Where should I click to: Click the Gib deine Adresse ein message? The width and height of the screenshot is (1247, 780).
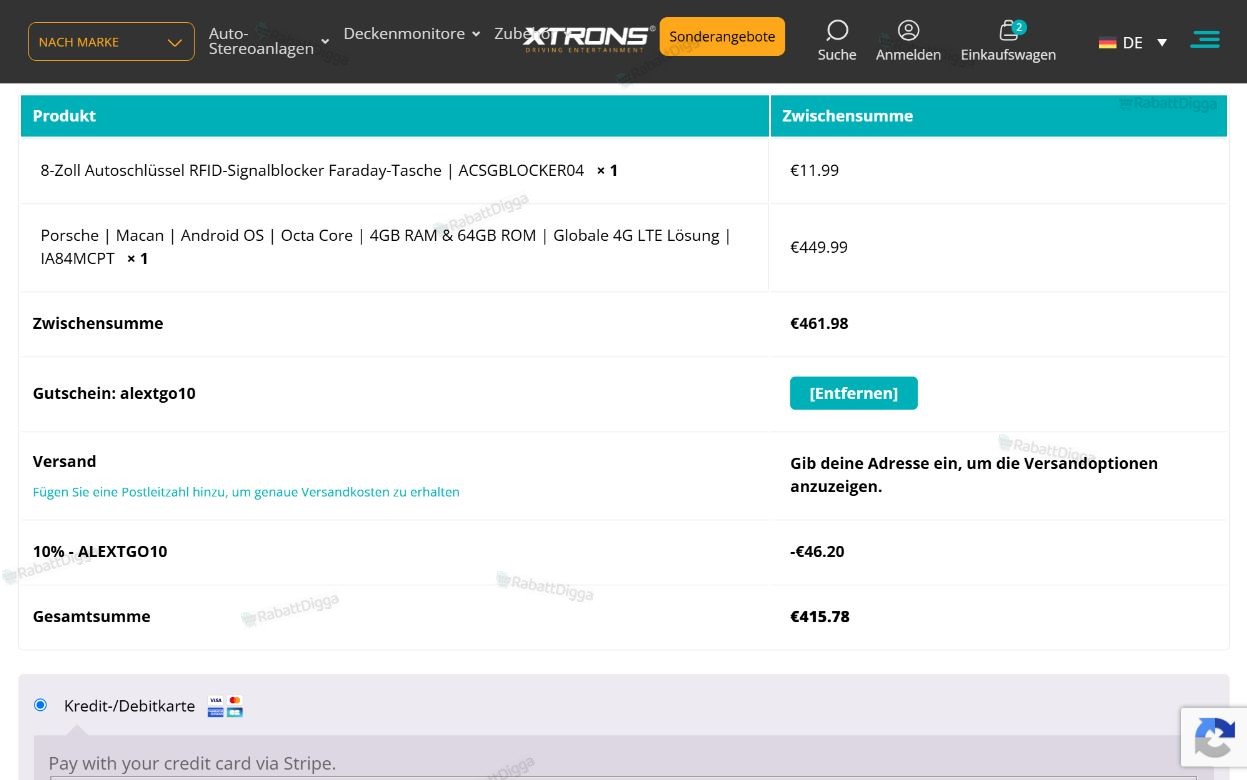[x=974, y=475]
